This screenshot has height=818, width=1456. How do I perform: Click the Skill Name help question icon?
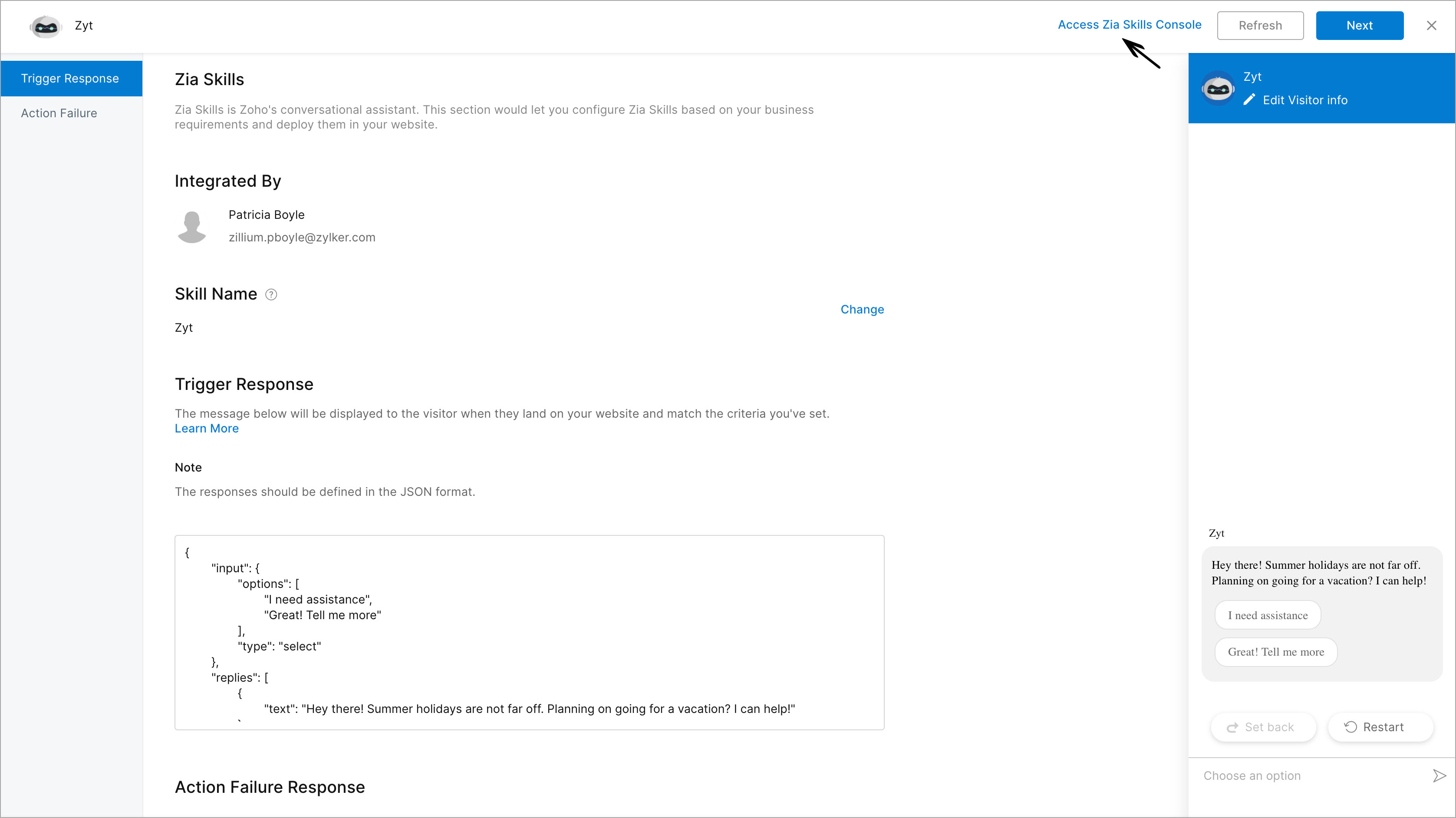pyautogui.click(x=271, y=294)
